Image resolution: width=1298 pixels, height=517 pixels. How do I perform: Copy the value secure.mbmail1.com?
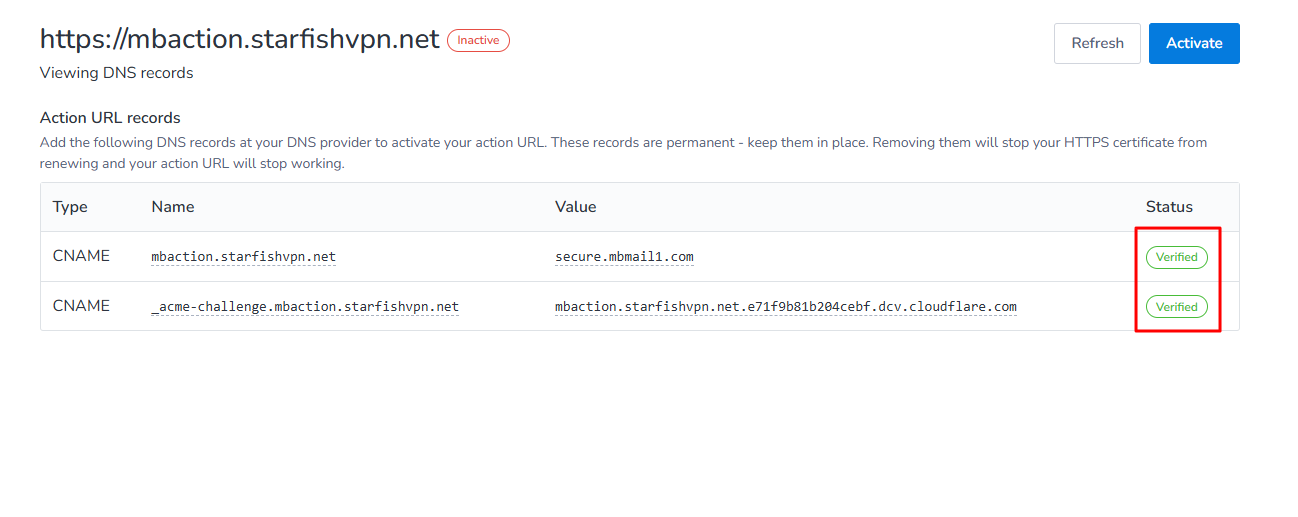click(624, 257)
